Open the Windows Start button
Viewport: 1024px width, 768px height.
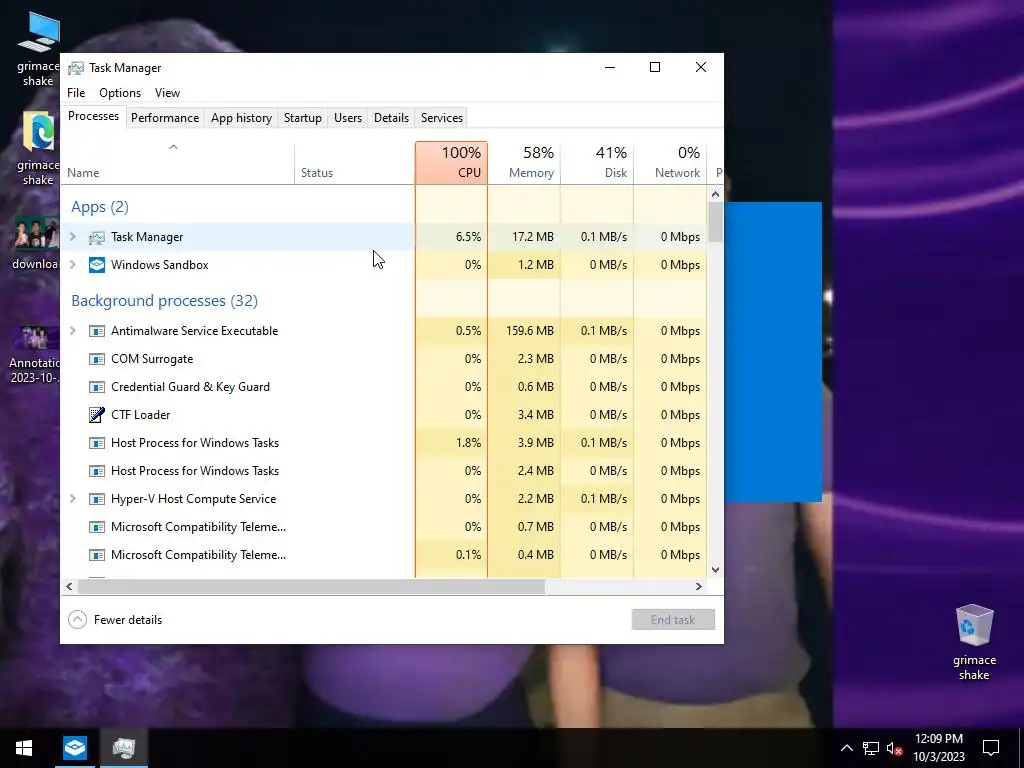click(24, 748)
